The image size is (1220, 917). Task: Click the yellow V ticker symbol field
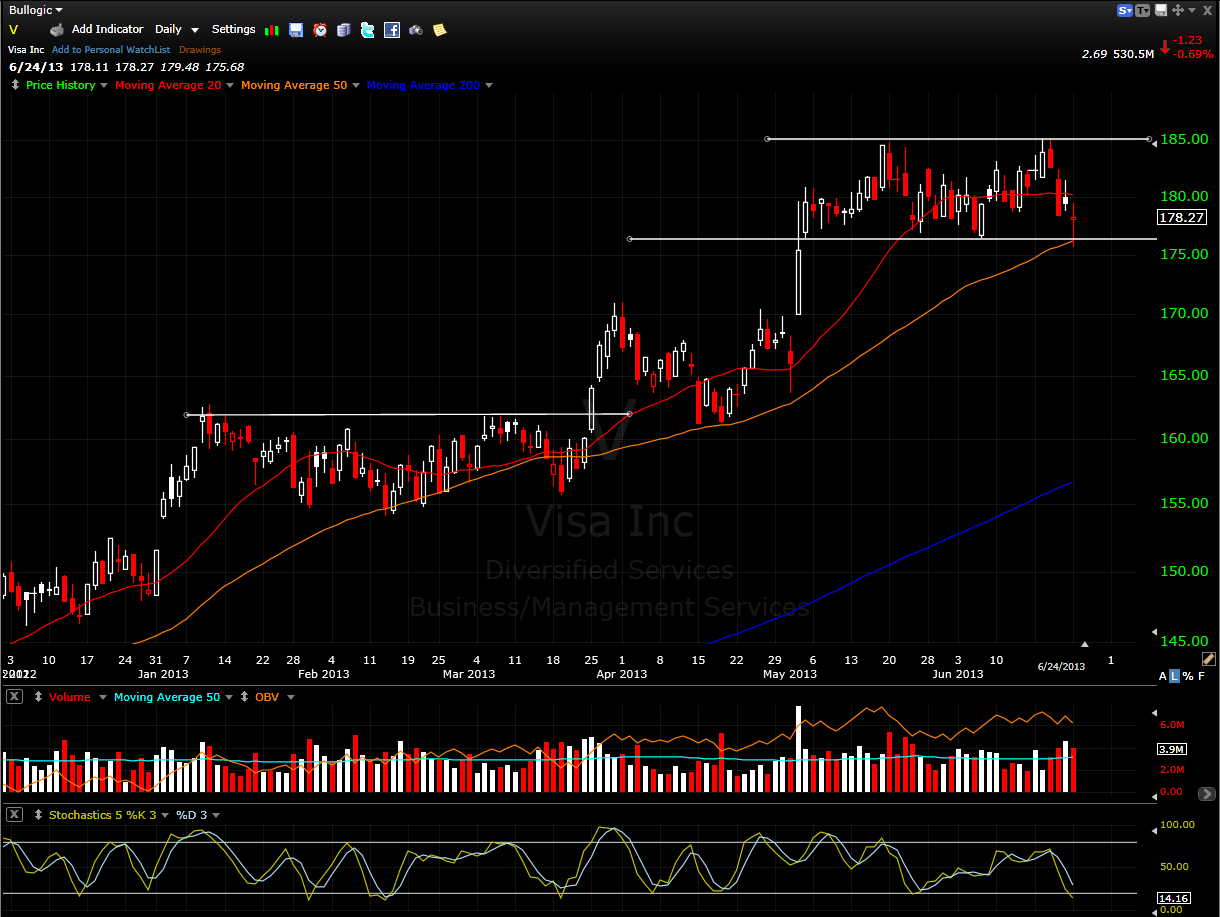point(13,30)
